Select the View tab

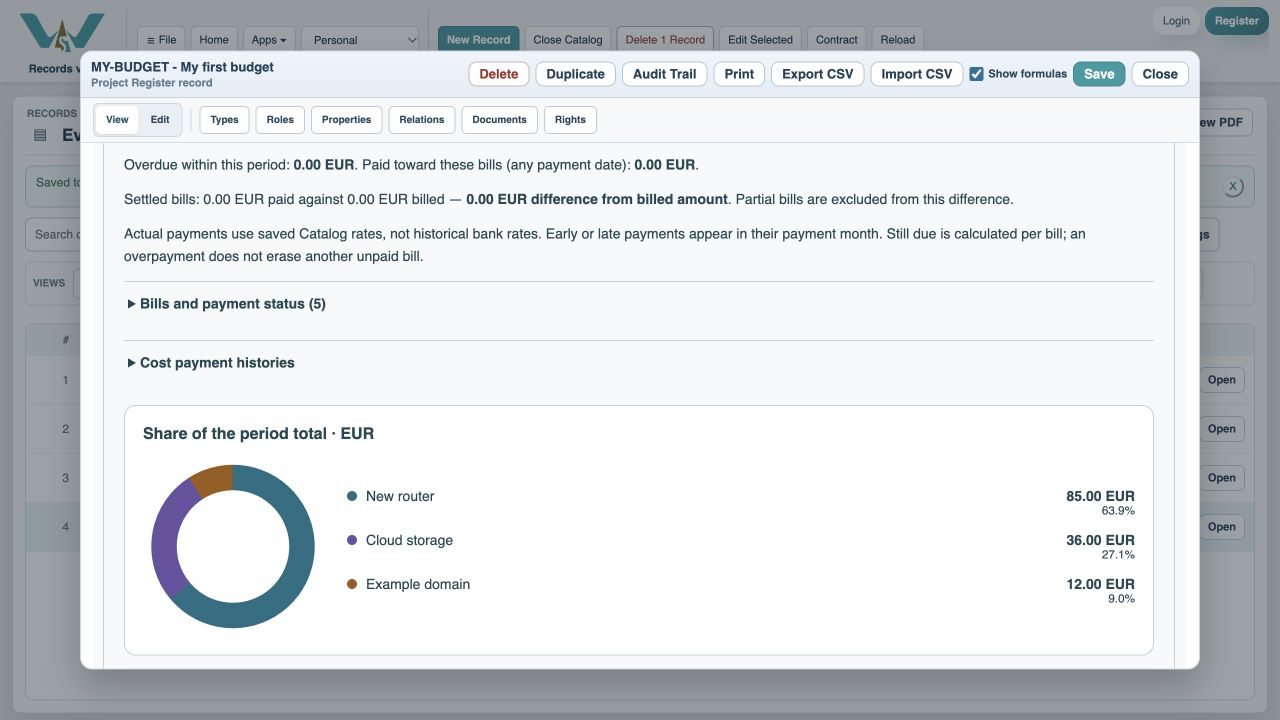[x=117, y=120]
